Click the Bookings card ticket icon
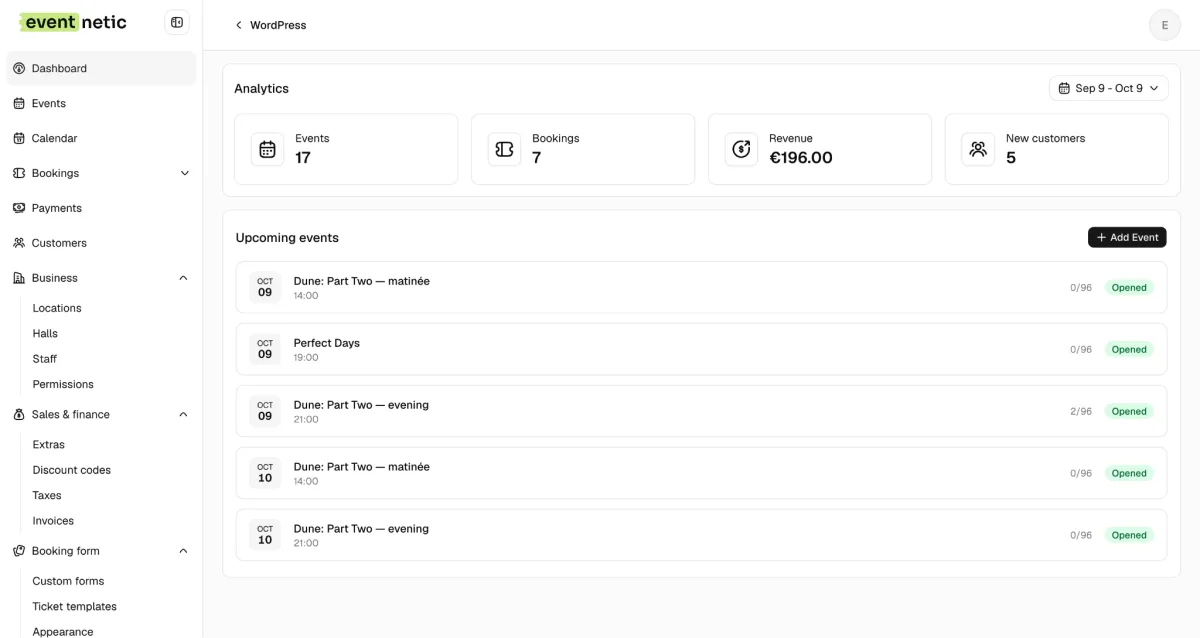This screenshot has height=638, width=1200. pyautogui.click(x=504, y=149)
